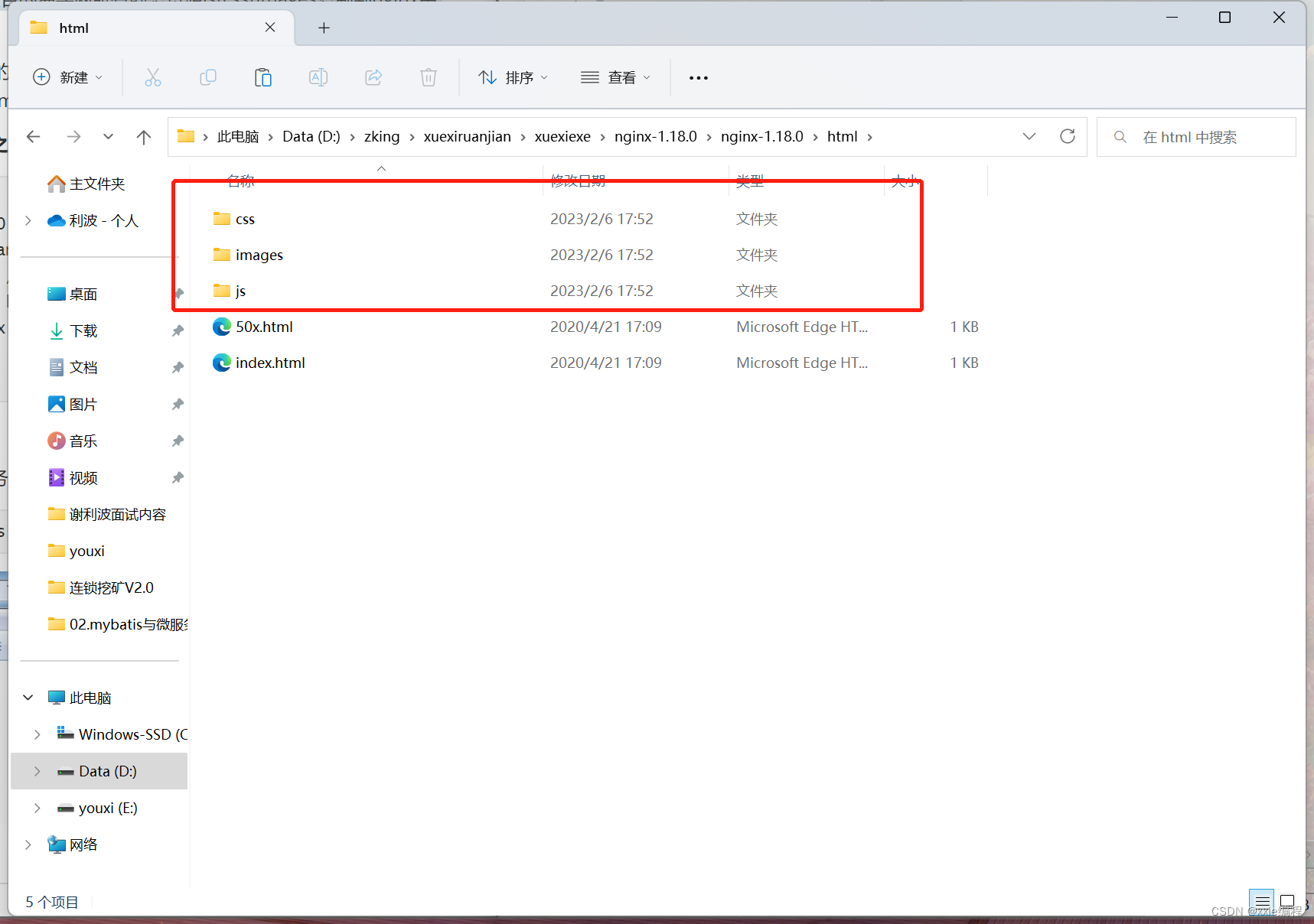This screenshot has width=1314, height=924.
Task: Expand the Windows-SSD (C:) drive node
Action: coord(37,734)
